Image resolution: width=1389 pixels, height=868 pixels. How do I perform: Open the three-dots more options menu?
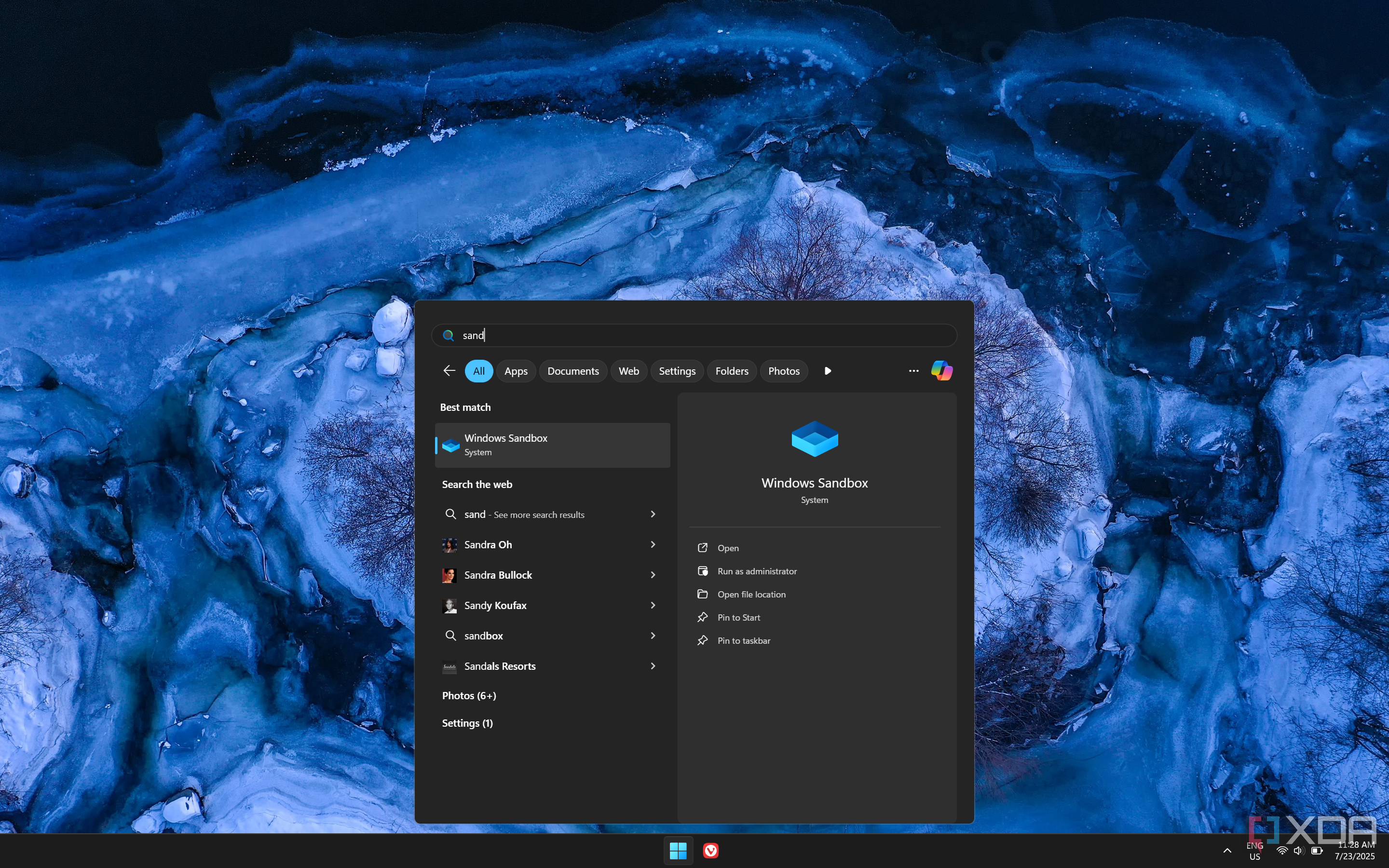click(x=914, y=371)
